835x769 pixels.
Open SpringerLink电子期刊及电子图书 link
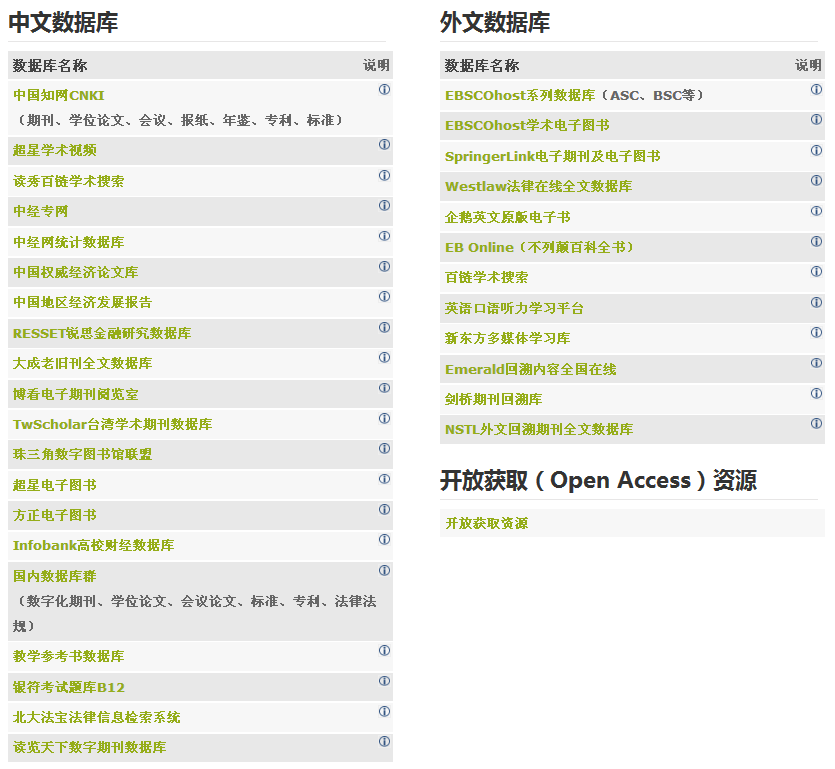552,156
